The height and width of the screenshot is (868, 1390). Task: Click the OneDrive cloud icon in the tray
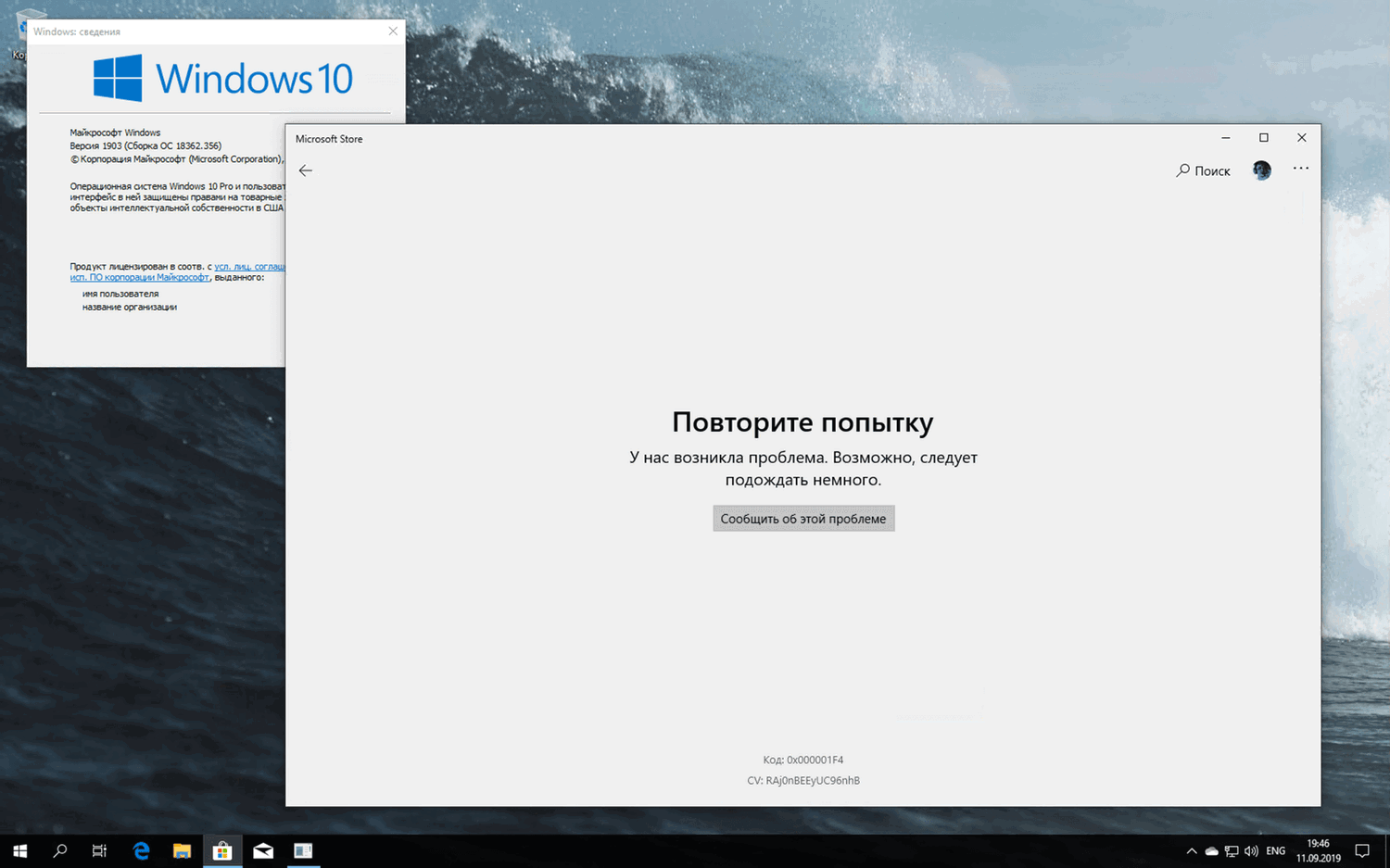coord(1211,850)
